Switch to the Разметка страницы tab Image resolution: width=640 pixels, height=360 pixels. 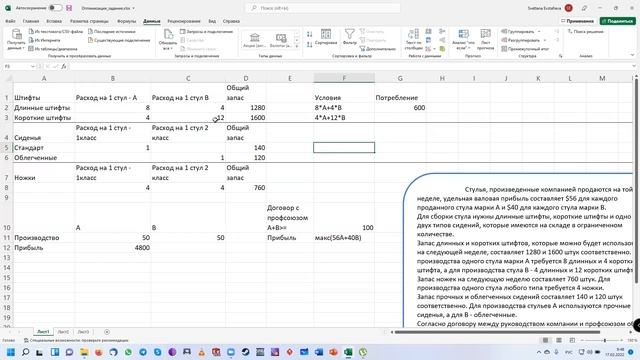pyautogui.click(x=89, y=21)
